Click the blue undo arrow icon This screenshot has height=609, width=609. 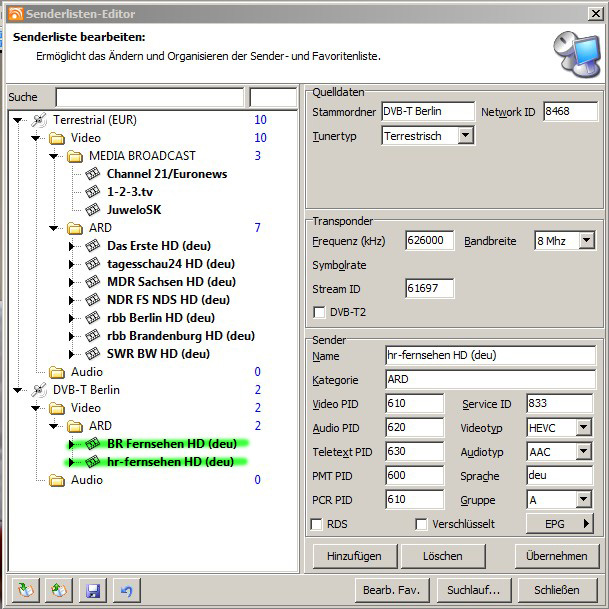[x=127, y=591]
